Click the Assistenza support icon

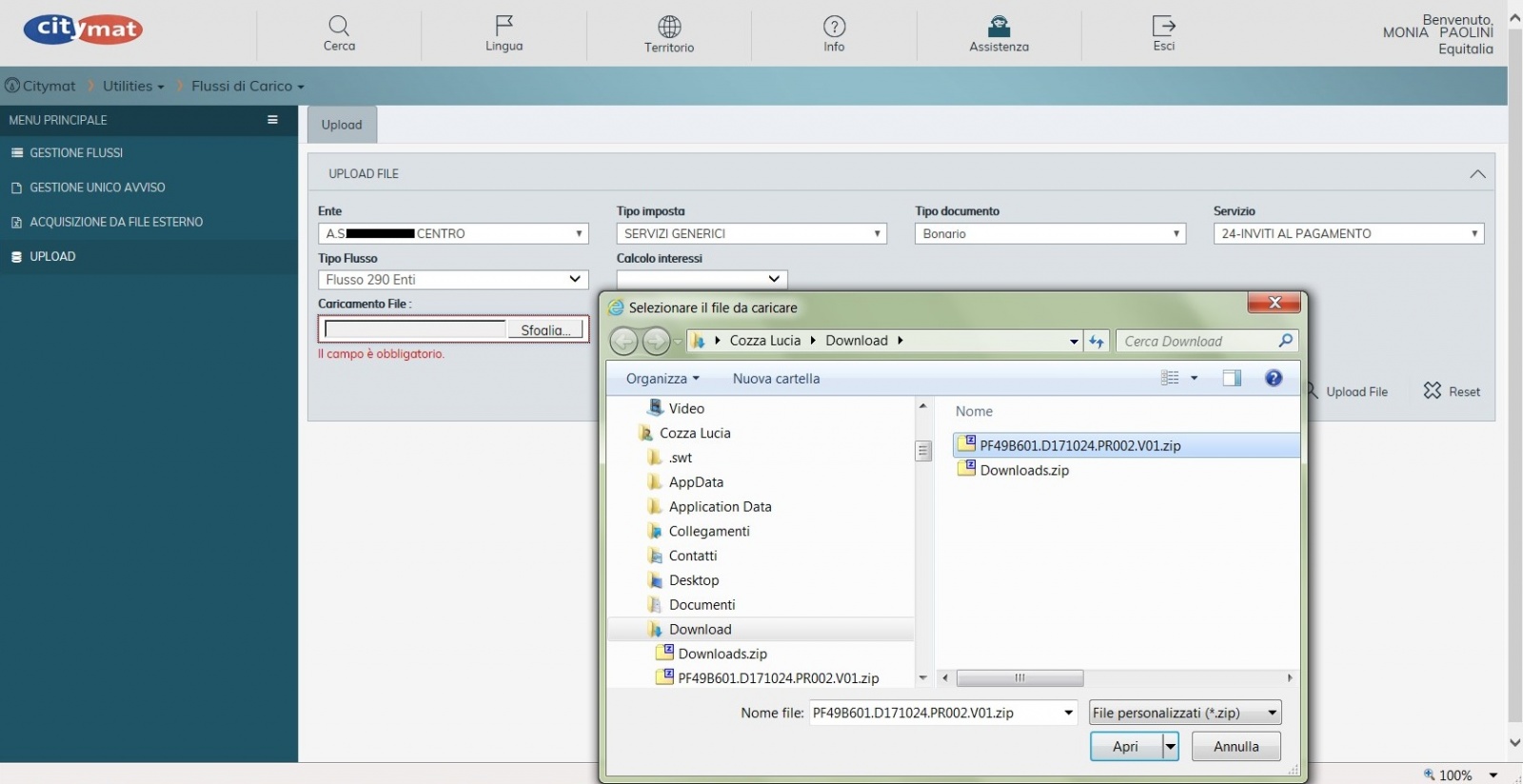pyautogui.click(x=999, y=27)
